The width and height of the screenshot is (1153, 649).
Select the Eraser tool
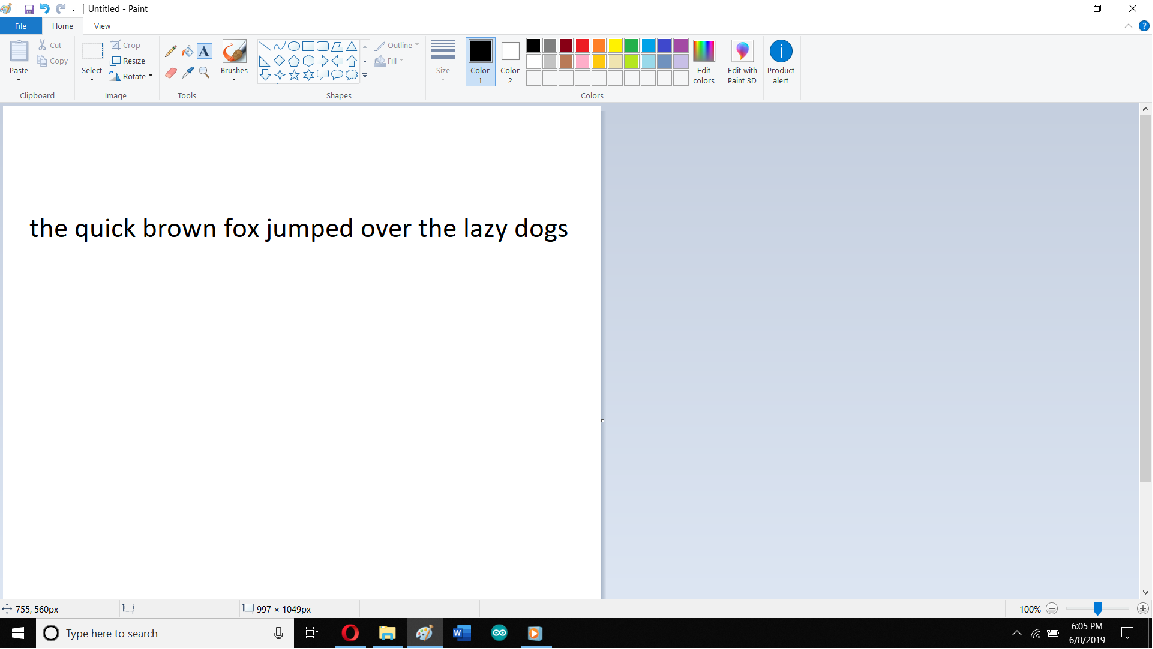coord(171,73)
